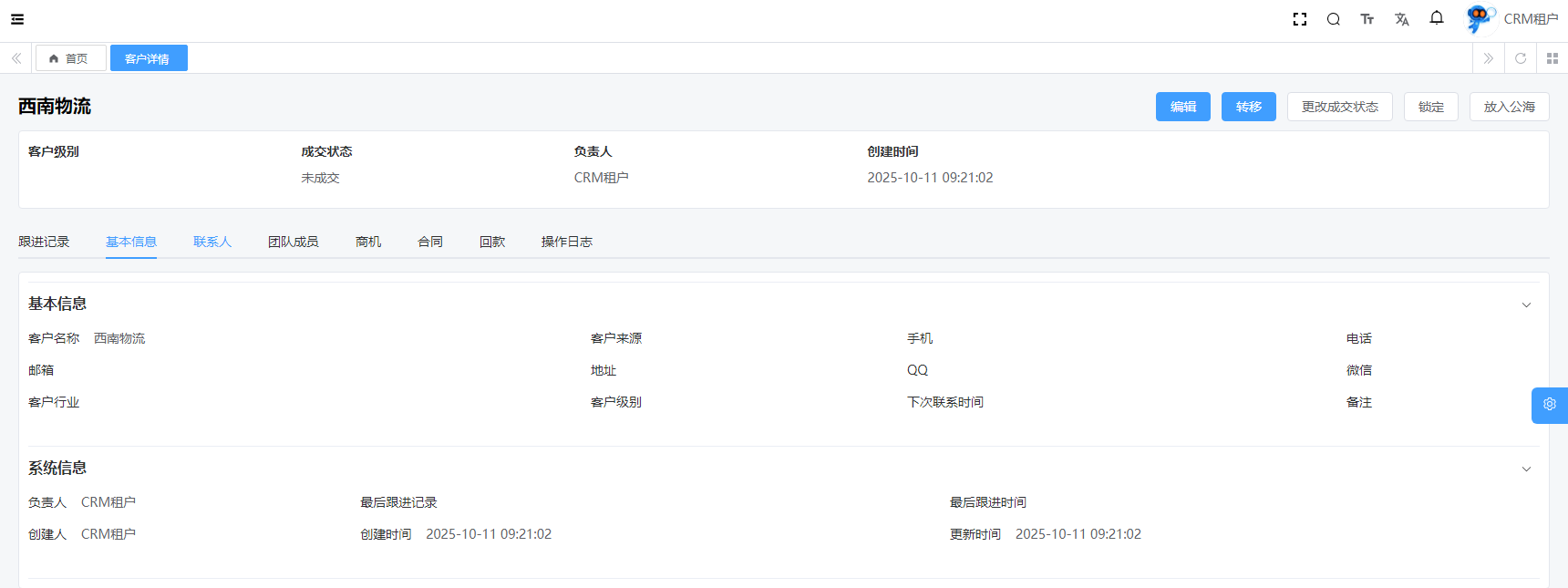
Task: Enter fullscreen mode via top bar icon
Action: coord(1300,19)
